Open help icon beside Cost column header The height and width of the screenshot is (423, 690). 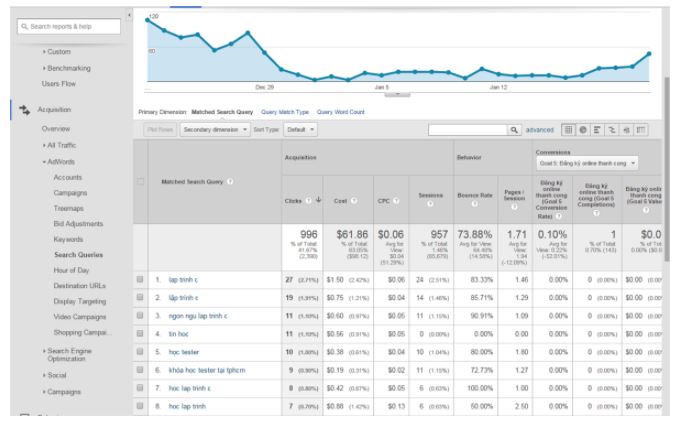click(354, 201)
